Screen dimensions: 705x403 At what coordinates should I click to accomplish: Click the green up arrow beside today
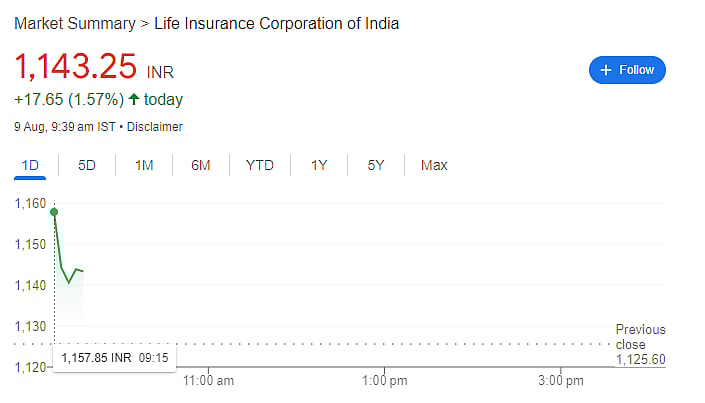click(x=134, y=99)
